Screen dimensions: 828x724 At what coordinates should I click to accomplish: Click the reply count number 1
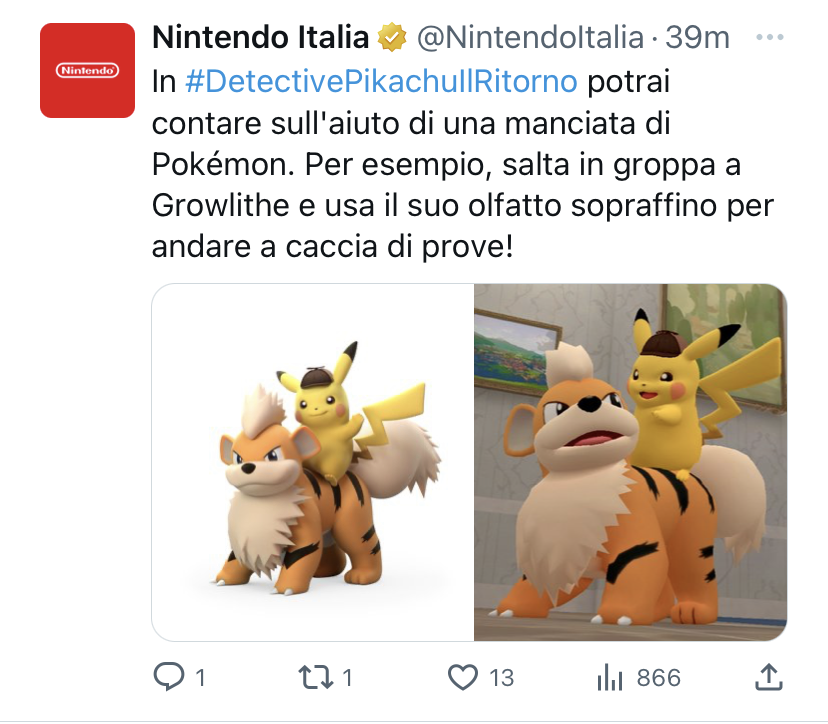coord(200,678)
